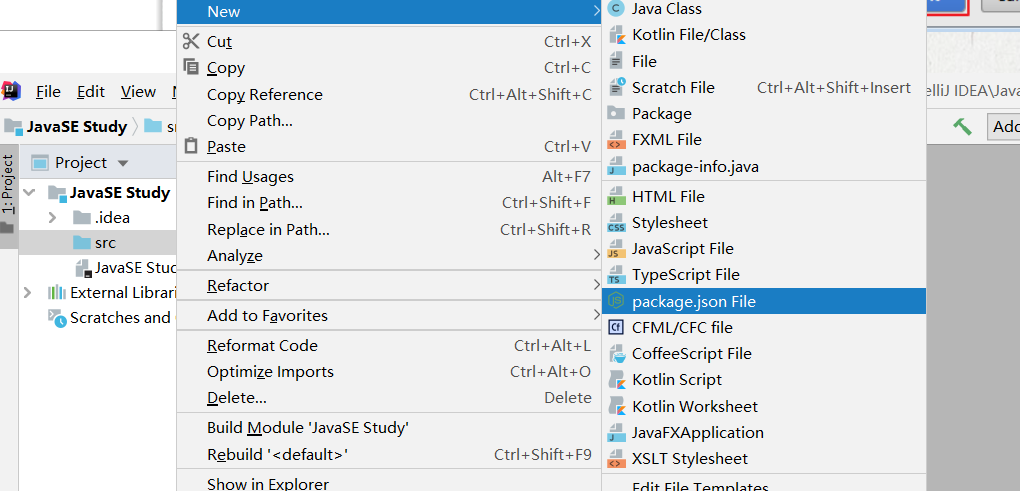Click the FXML File icon

[615, 139]
